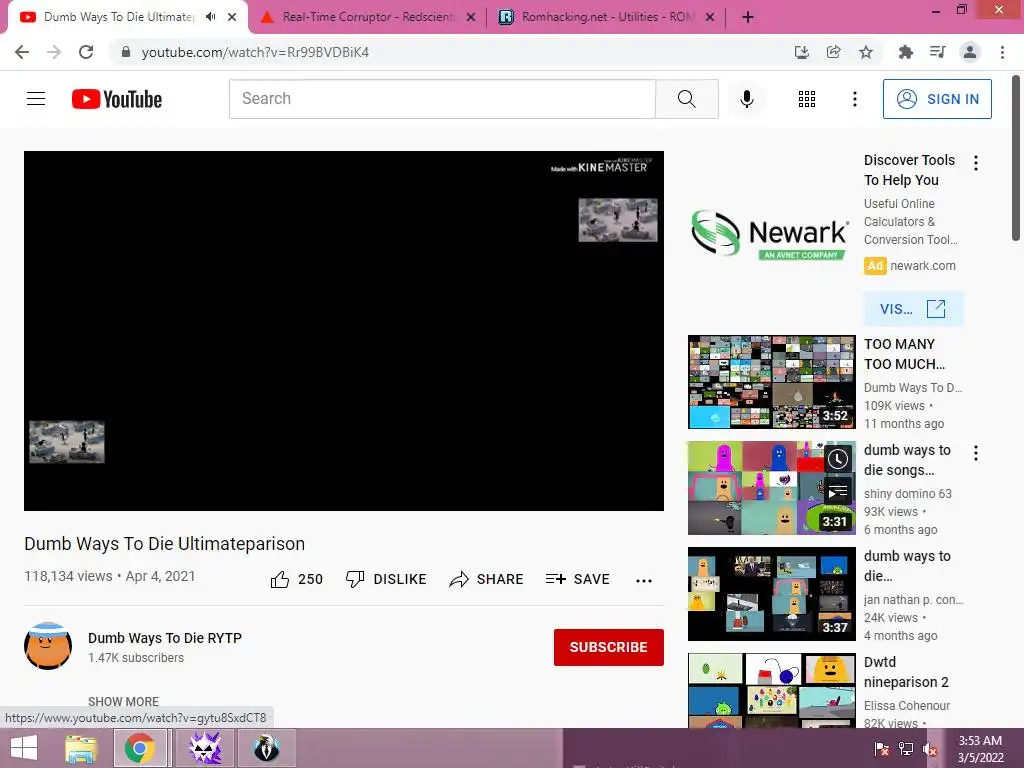Open the TOO MANY TOO MUCH video thumbnail

coord(771,382)
